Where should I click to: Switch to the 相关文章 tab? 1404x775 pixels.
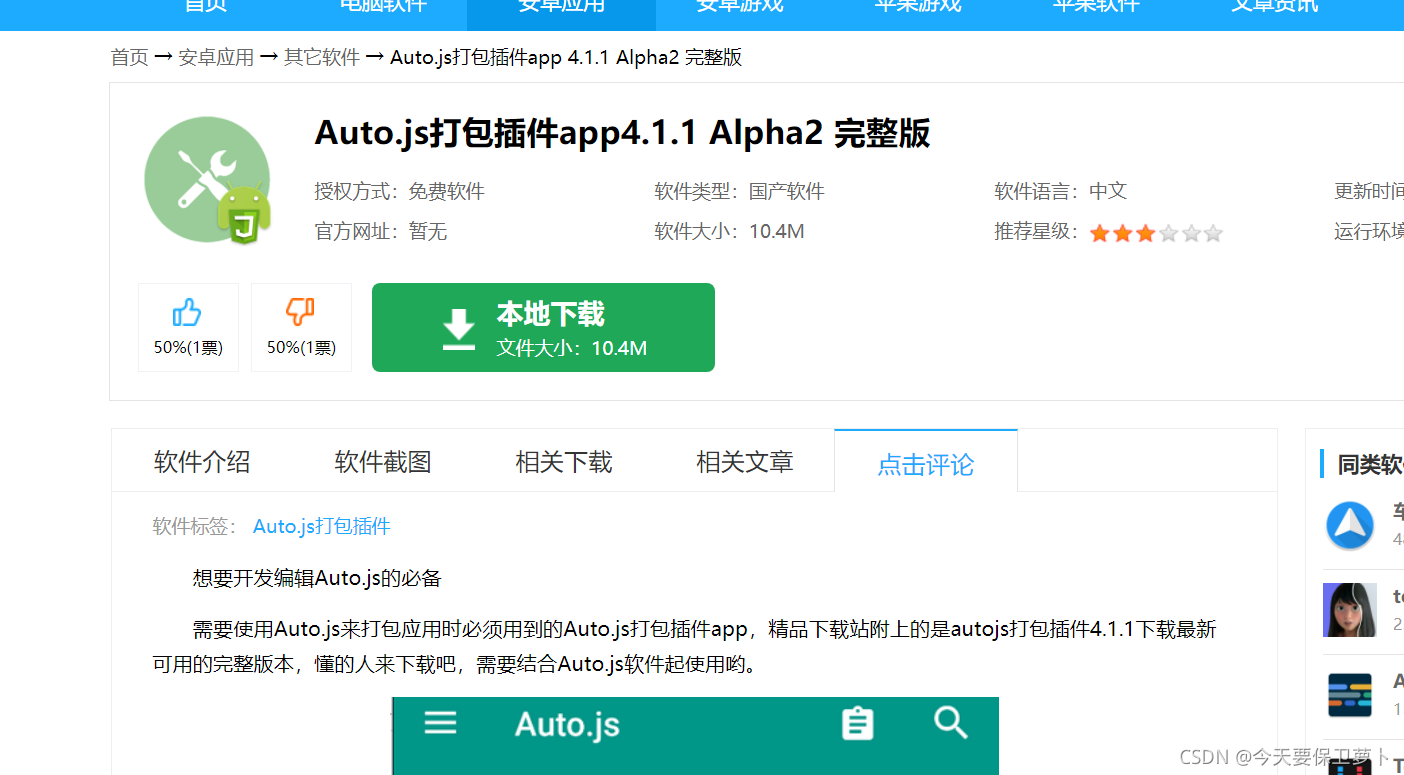pos(745,462)
